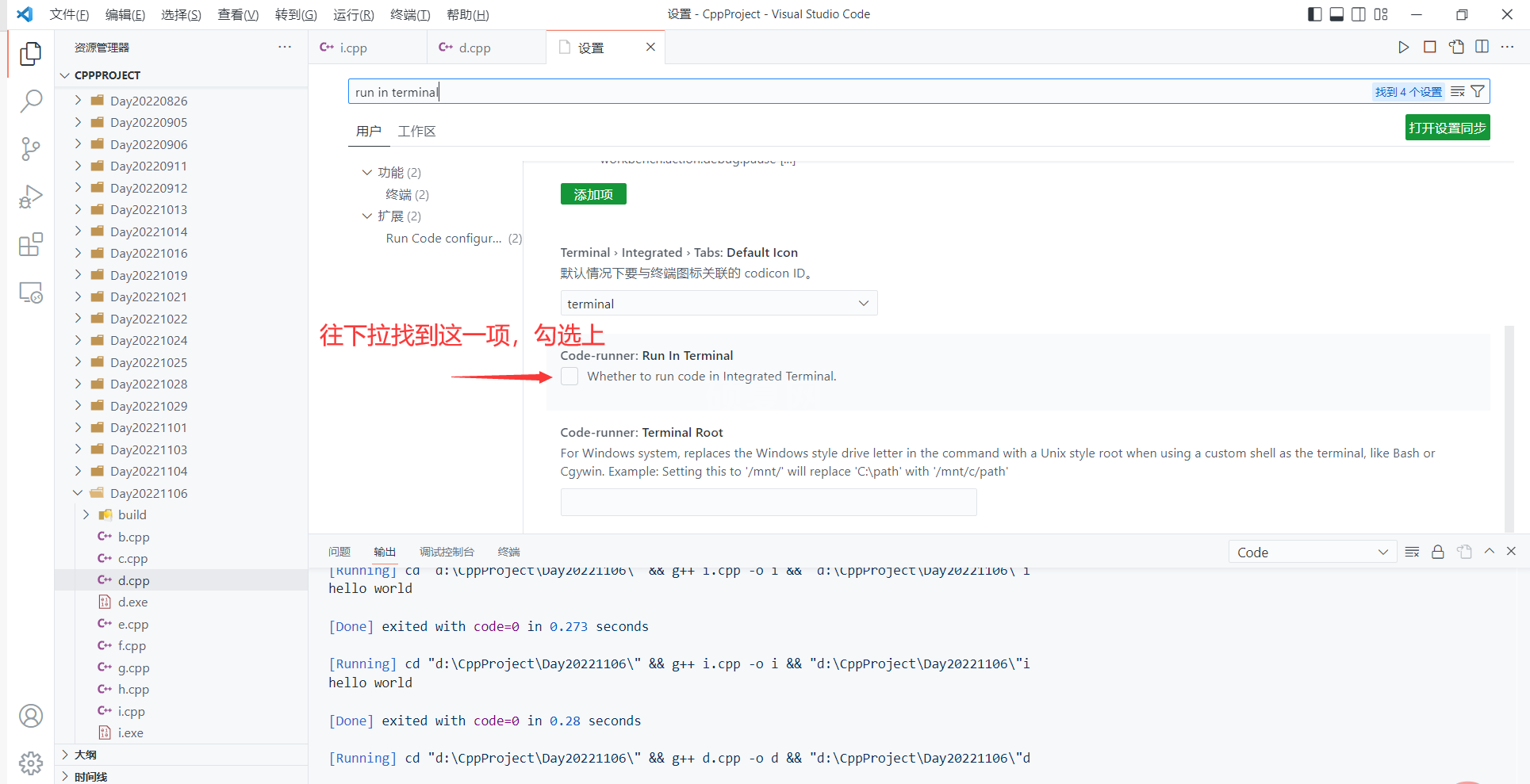The width and height of the screenshot is (1530, 784).
Task: Expand the 大纲 outline section
Action: pyautogui.click(x=181, y=755)
